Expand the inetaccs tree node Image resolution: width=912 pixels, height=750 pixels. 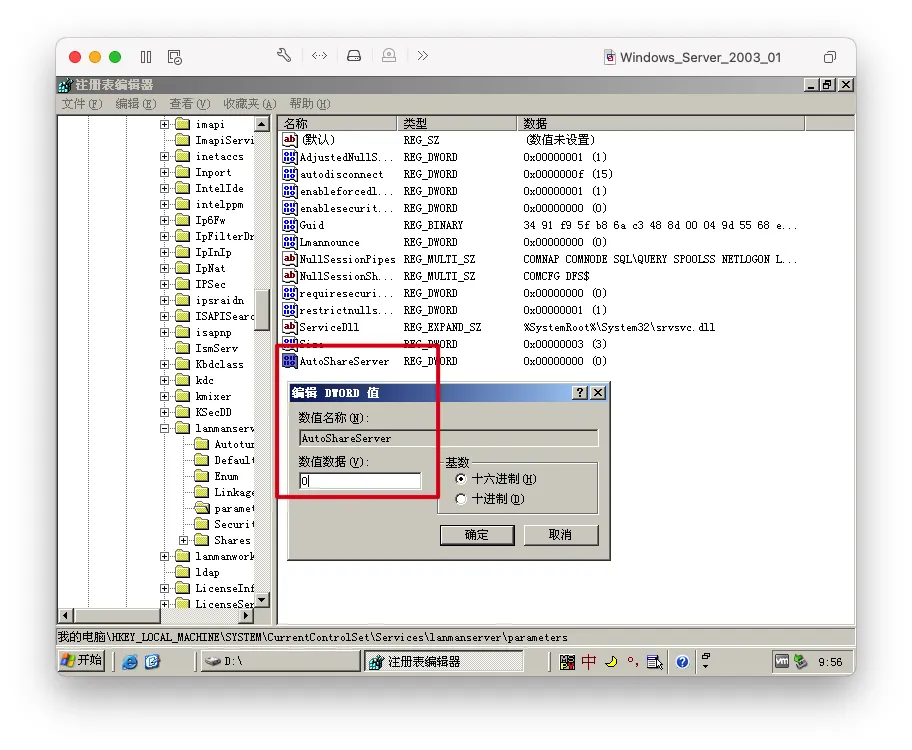point(165,157)
